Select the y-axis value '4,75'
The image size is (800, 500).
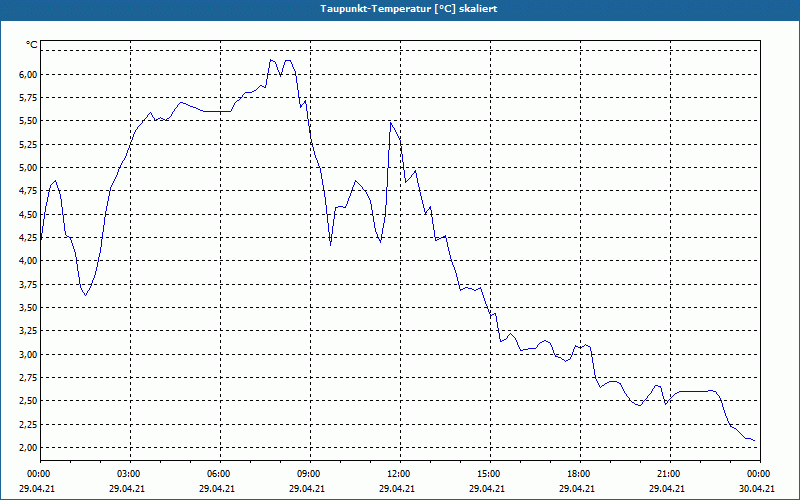[x=29, y=191]
